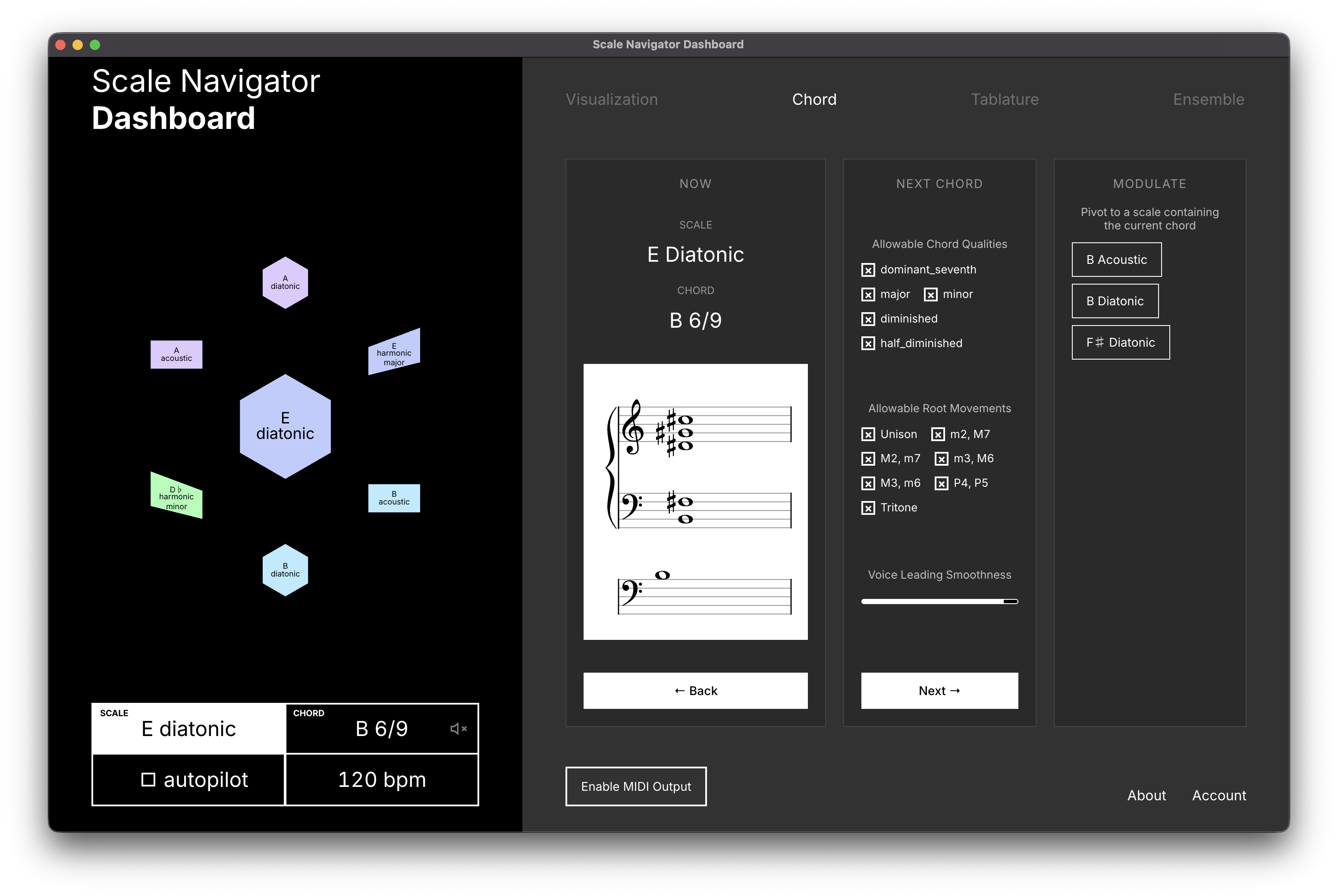Select the central E diatonic hexagon

pos(285,427)
